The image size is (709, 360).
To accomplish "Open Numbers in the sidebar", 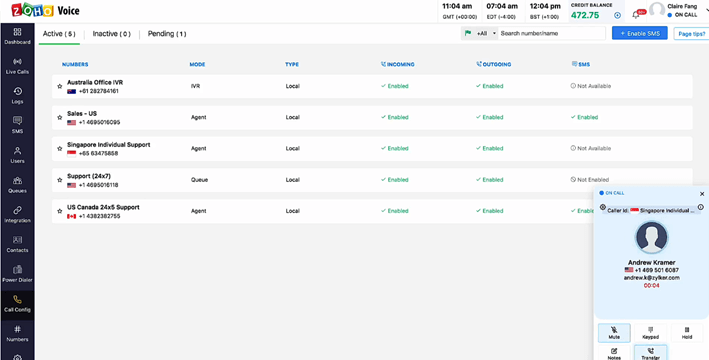I will (17, 334).
